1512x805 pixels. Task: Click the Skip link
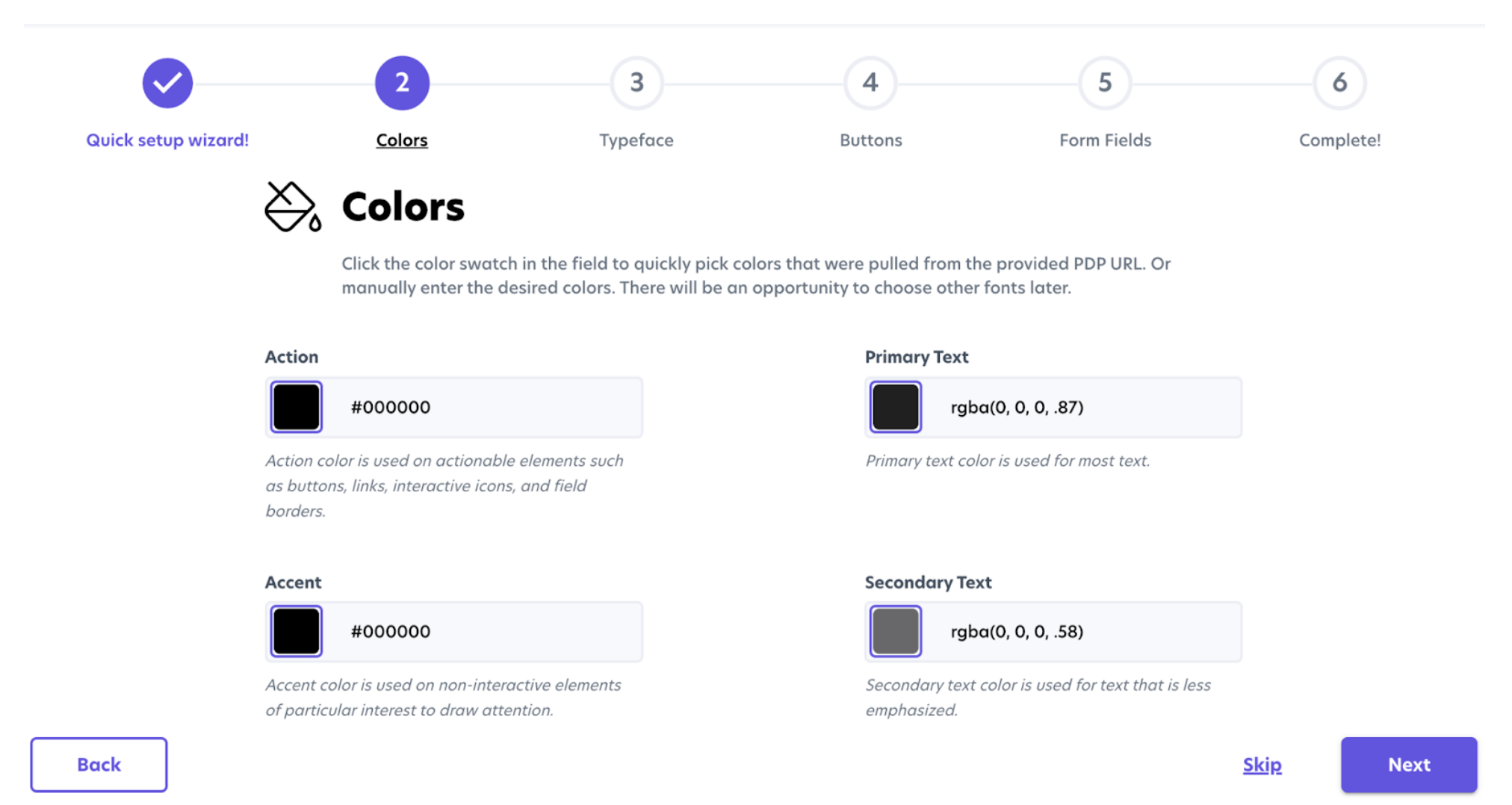pos(1262,765)
